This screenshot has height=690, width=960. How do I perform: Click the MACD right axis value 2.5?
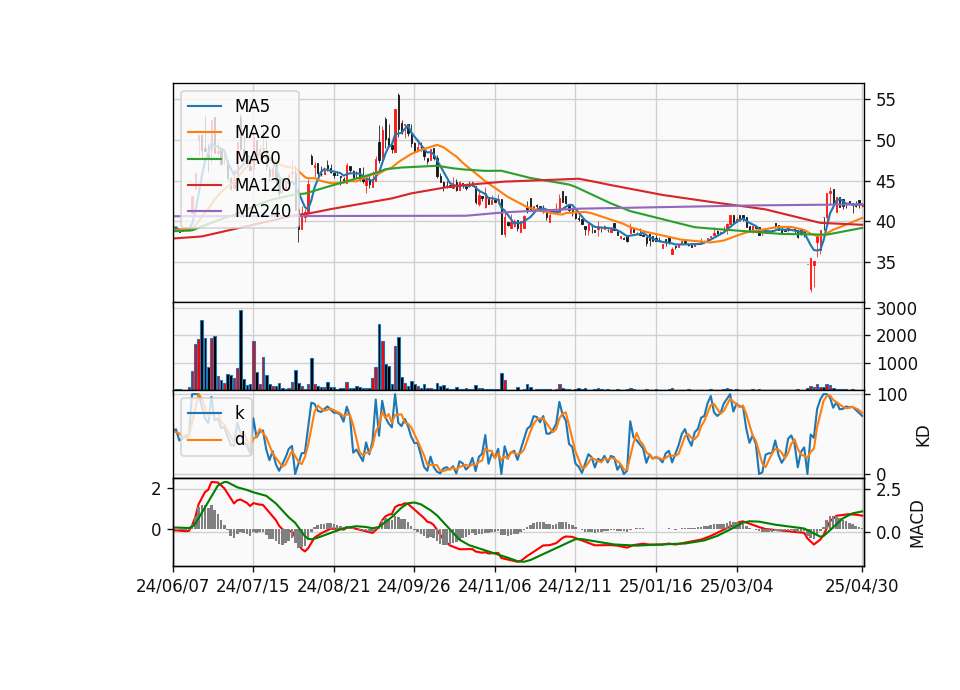(888, 490)
